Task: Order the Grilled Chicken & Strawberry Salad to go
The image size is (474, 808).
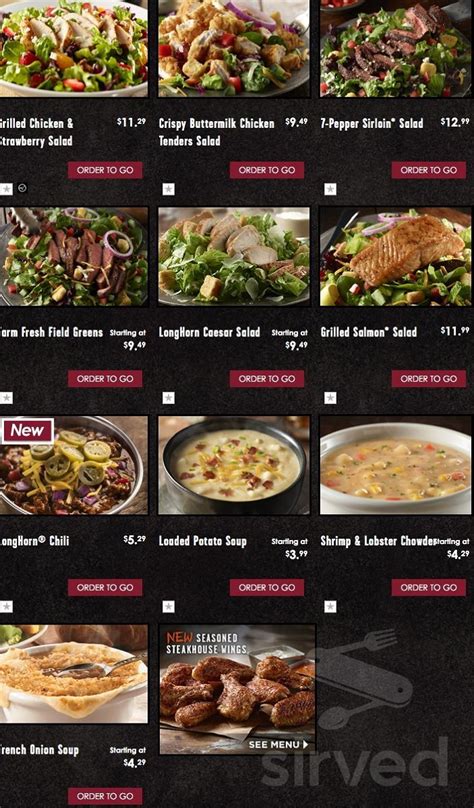Action: (x=105, y=170)
